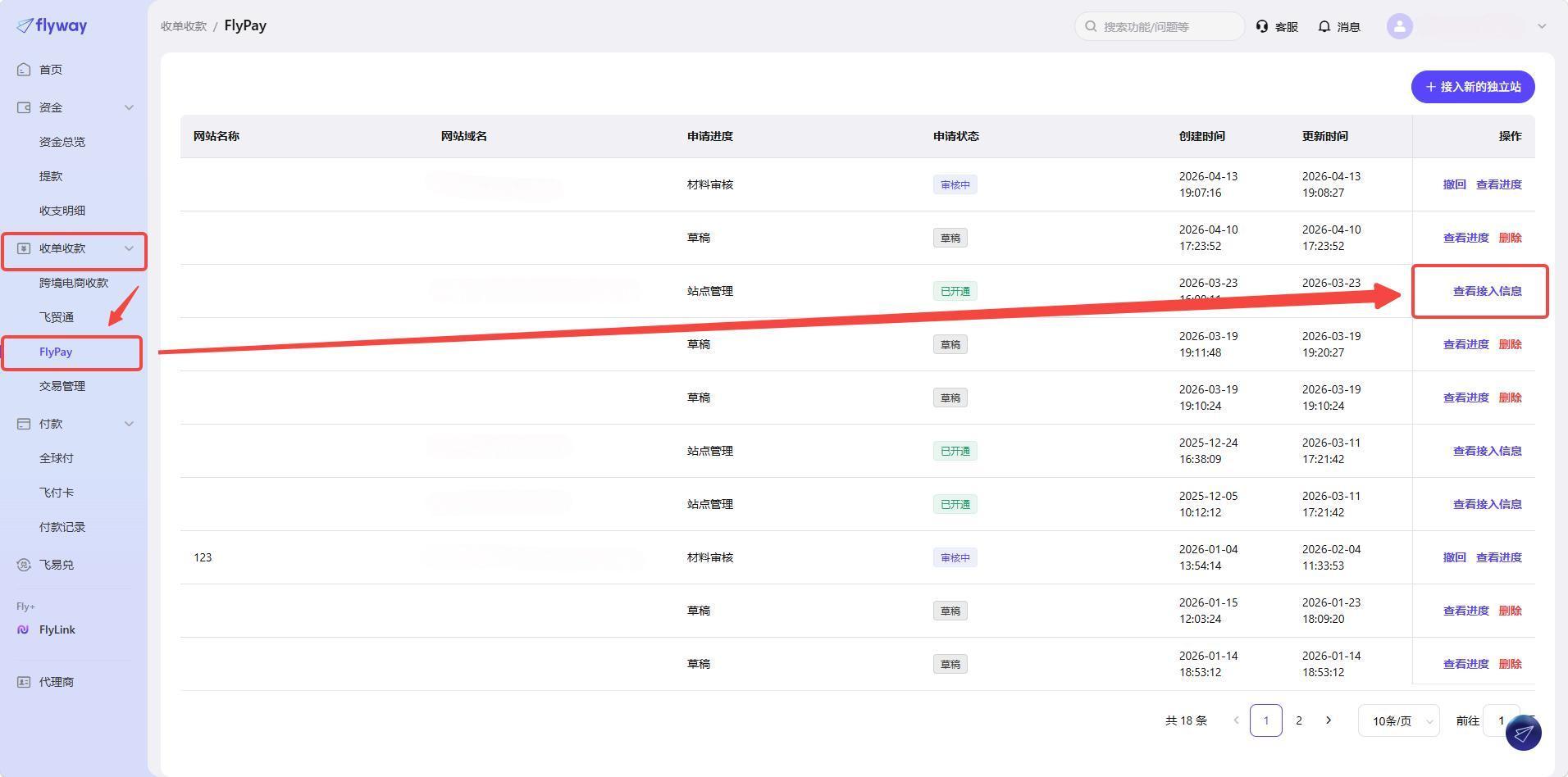Click the 前往 page number input
Screen dimensions: 1568x777
coord(1501,720)
